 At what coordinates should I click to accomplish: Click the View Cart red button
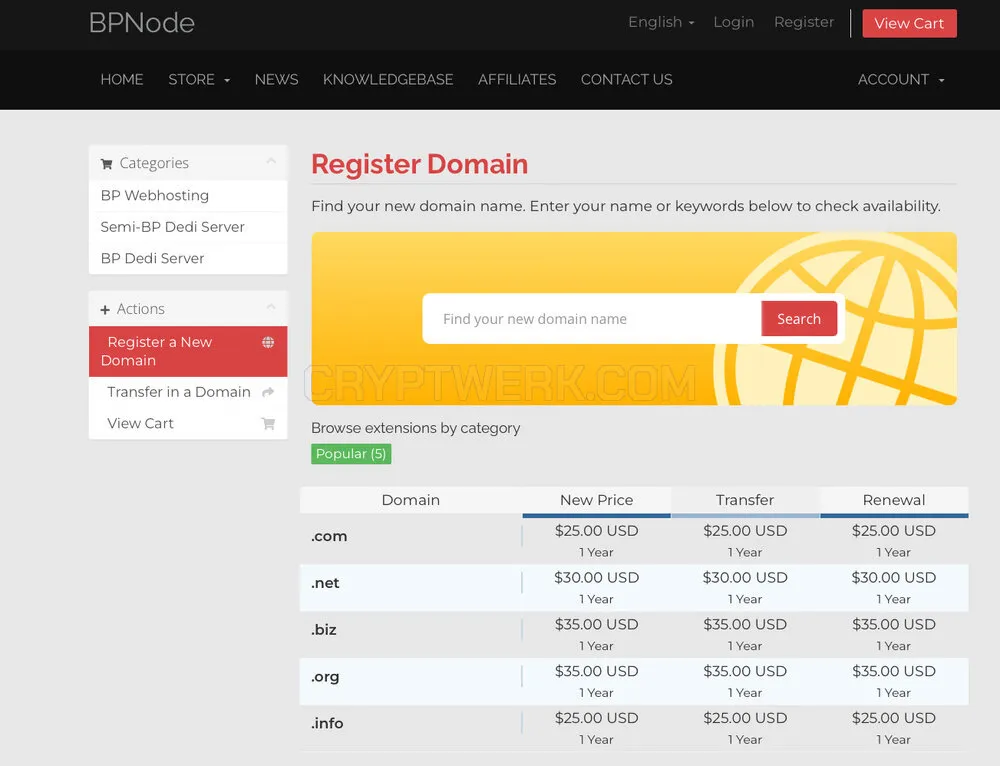pyautogui.click(x=909, y=24)
